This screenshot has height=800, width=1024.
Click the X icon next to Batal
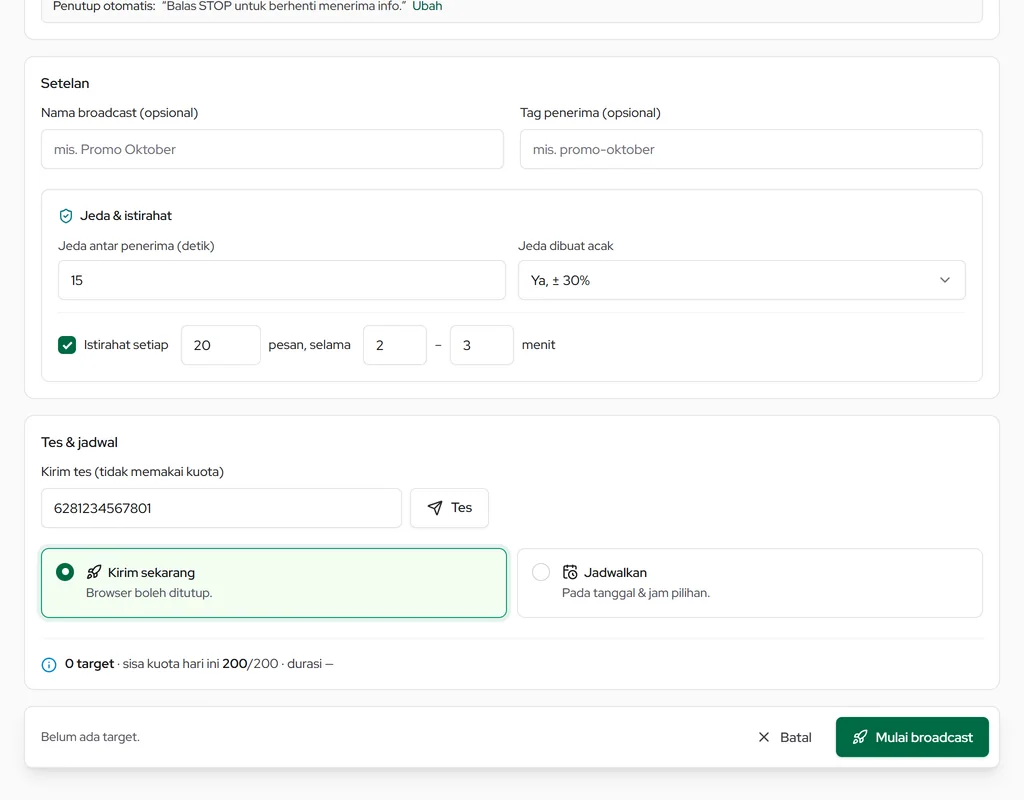coord(763,737)
